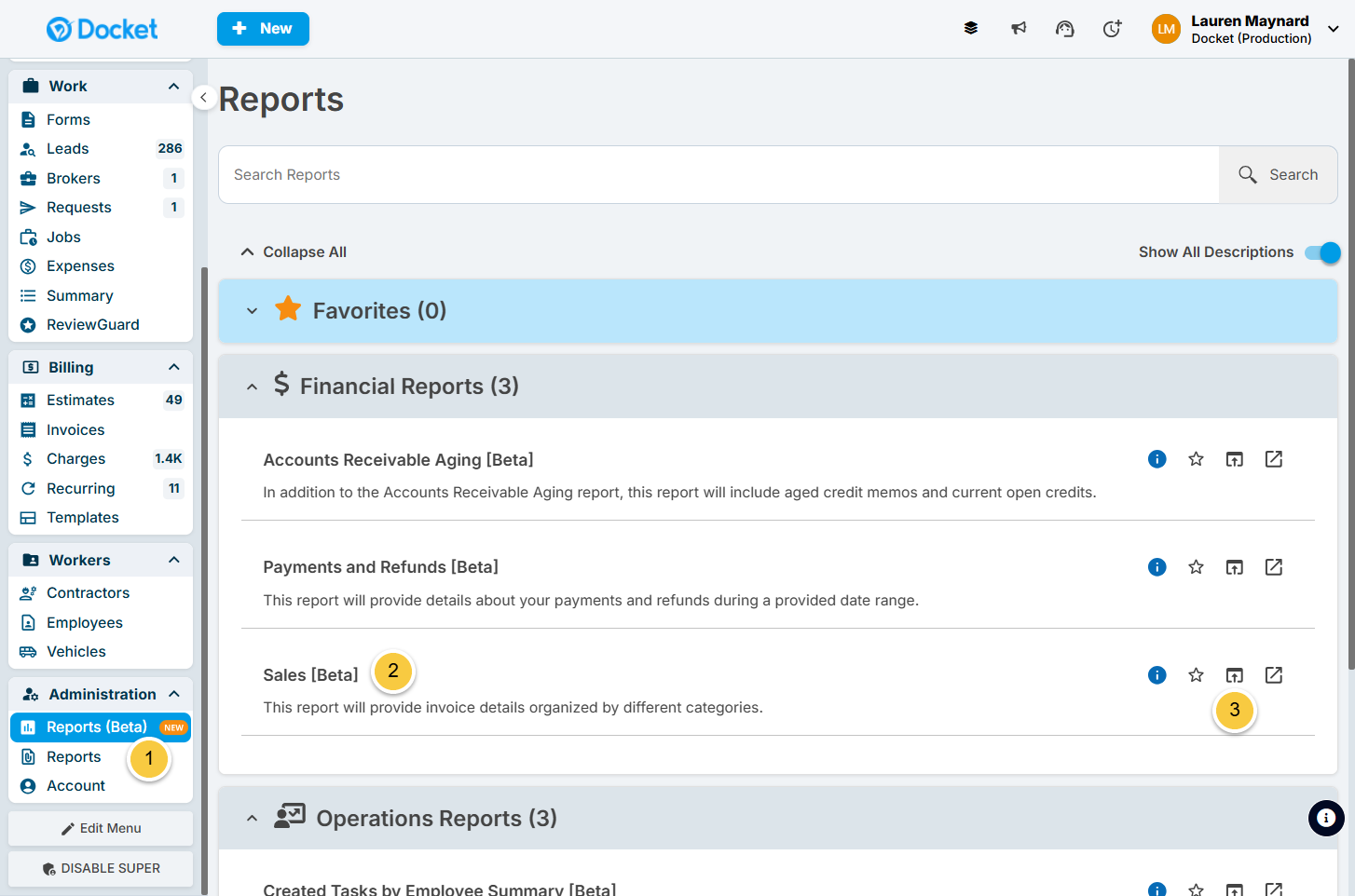
Task: Favorite the Payments and Refunds report
Action: 1197,567
